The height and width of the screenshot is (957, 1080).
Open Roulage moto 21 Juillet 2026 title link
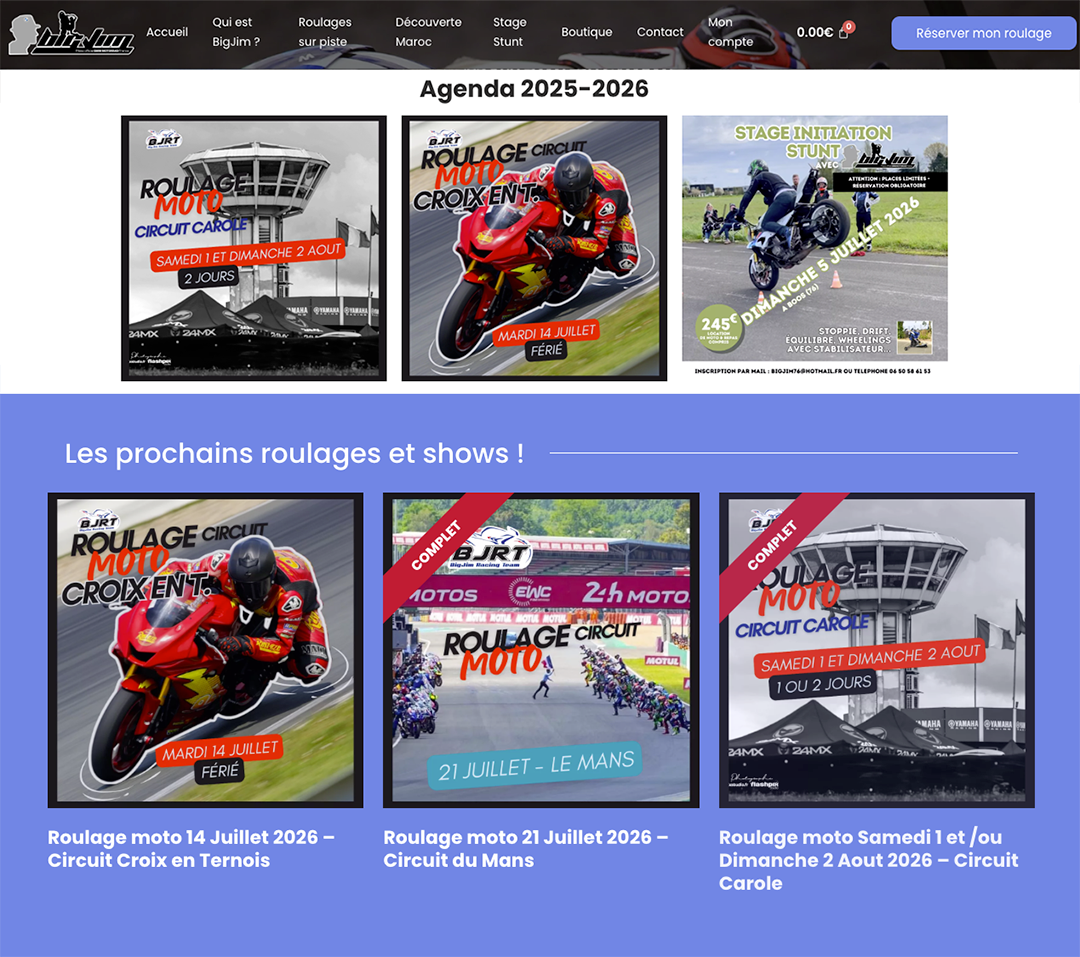[526, 848]
